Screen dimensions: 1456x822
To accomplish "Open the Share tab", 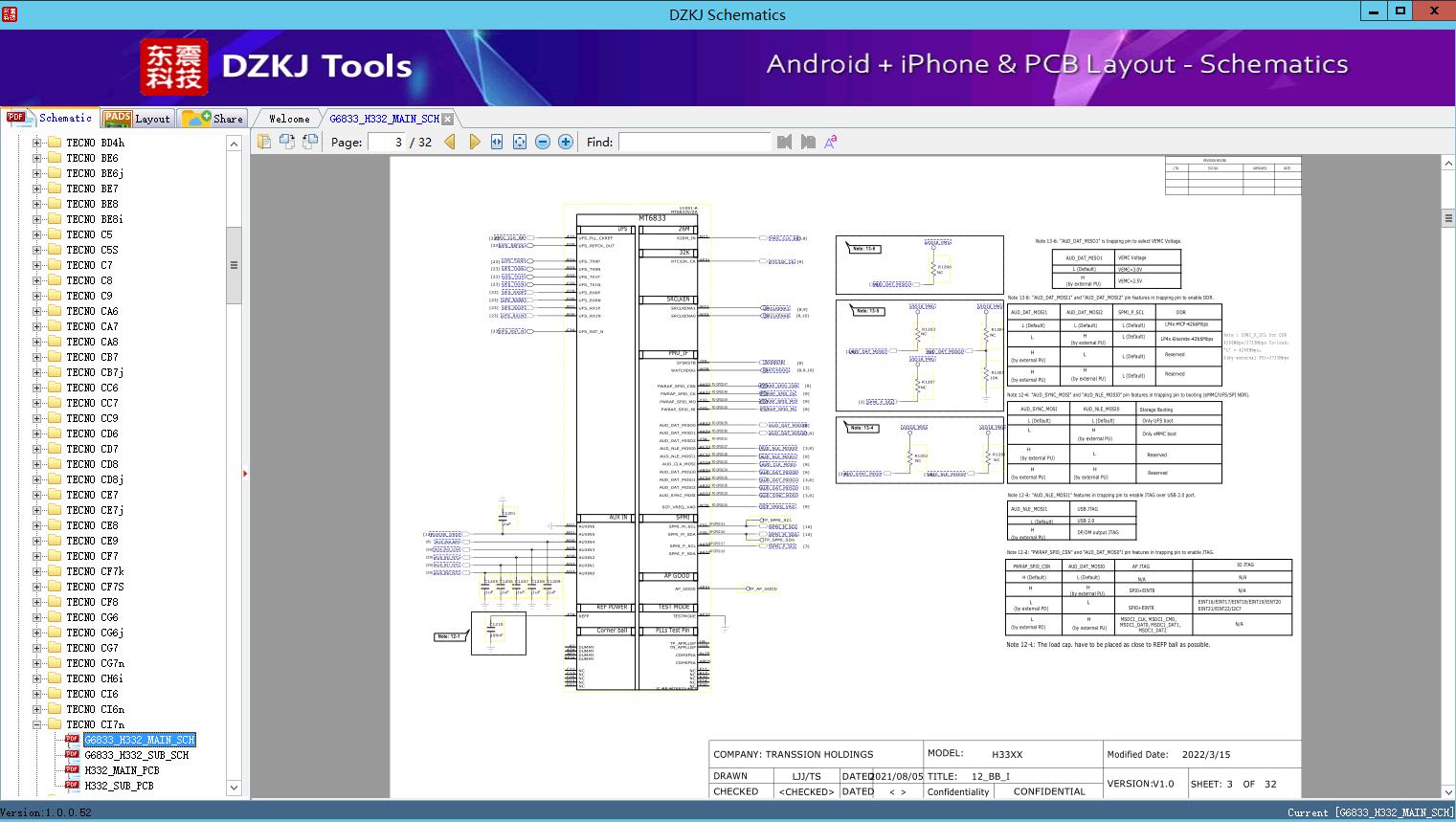I will pos(213,119).
